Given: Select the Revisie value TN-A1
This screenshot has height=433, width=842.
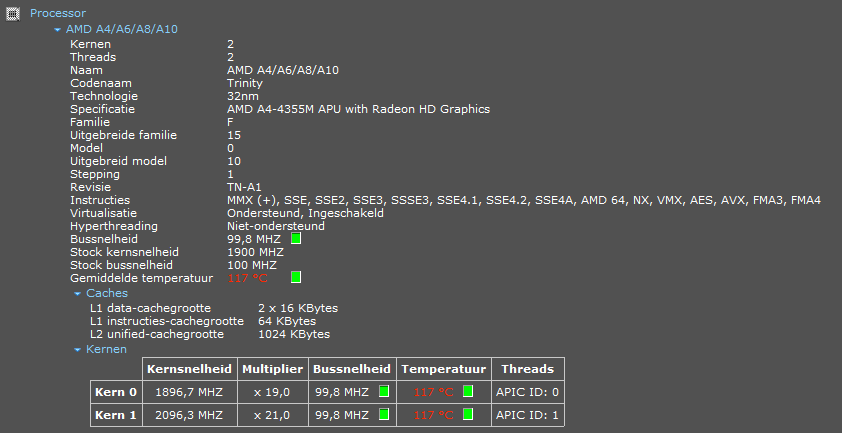Looking at the screenshot, I should 244,187.
